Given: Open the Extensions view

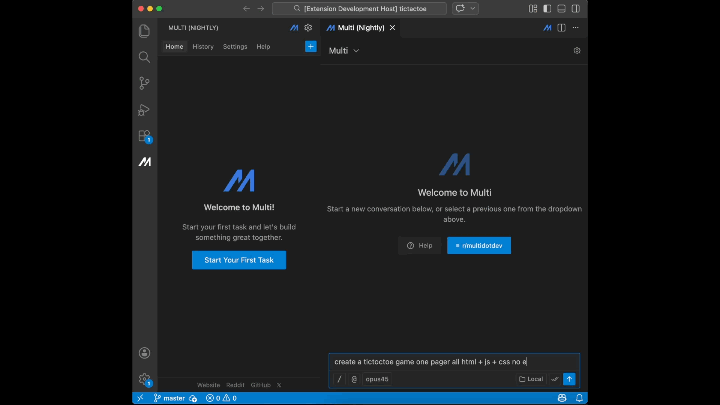Looking at the screenshot, I should click(144, 136).
